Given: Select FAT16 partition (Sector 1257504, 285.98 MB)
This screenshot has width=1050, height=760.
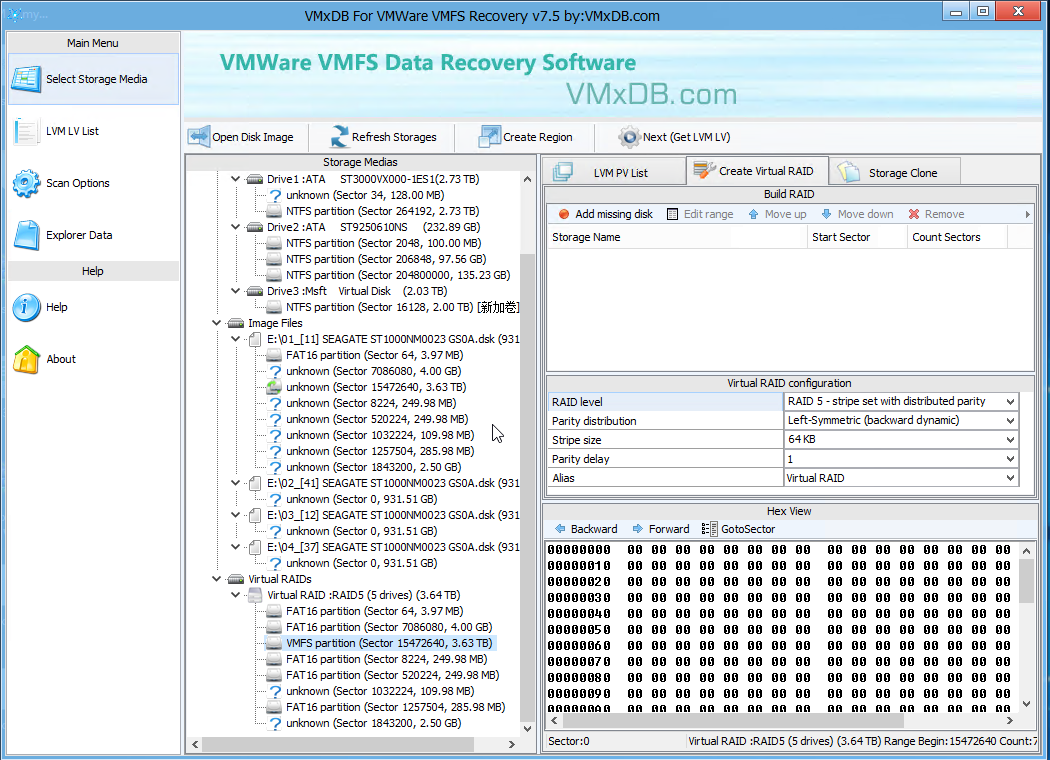Looking at the screenshot, I should pyautogui.click(x=395, y=708).
